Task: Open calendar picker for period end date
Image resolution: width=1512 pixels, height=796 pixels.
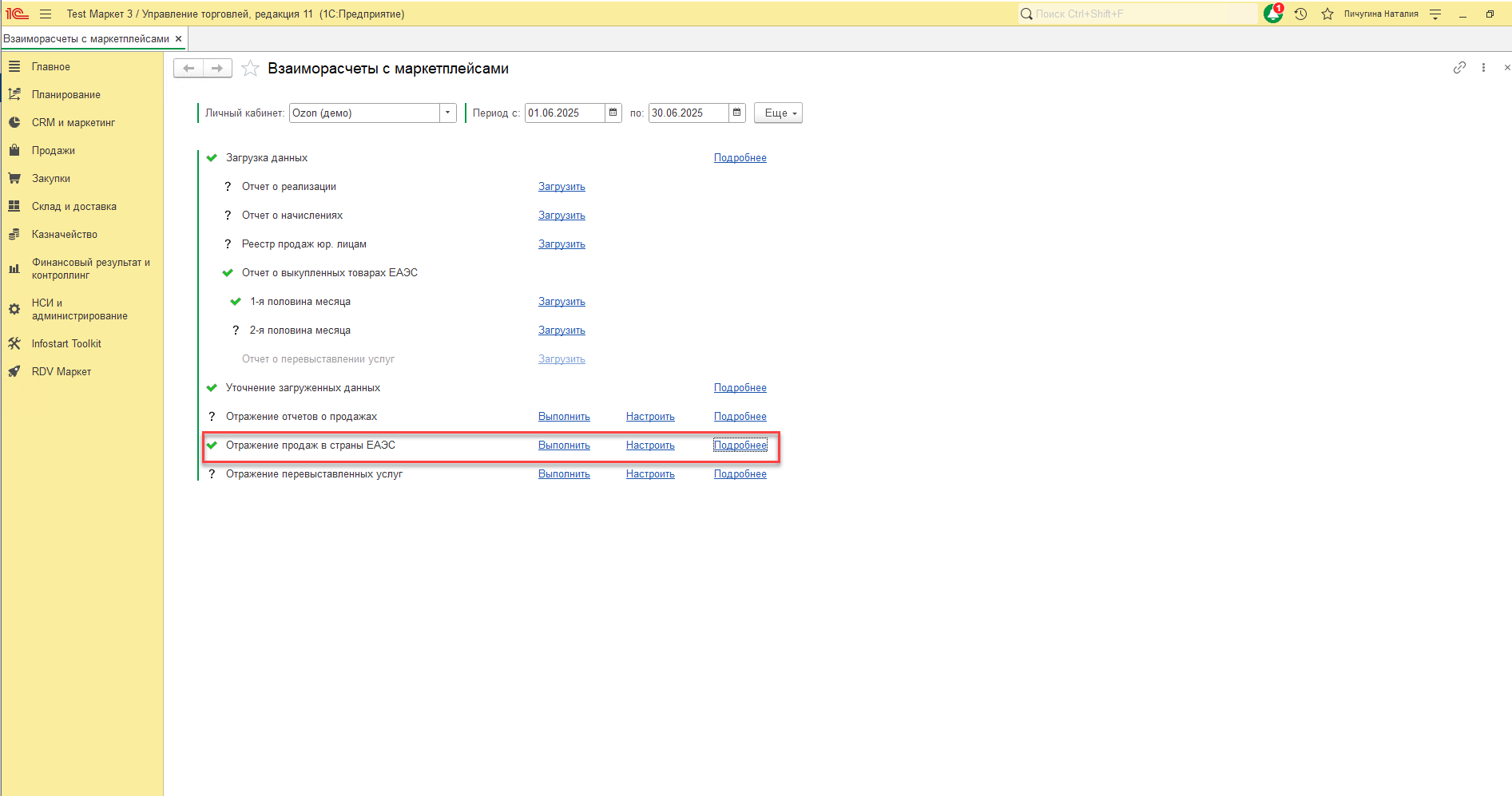Action: [736, 113]
